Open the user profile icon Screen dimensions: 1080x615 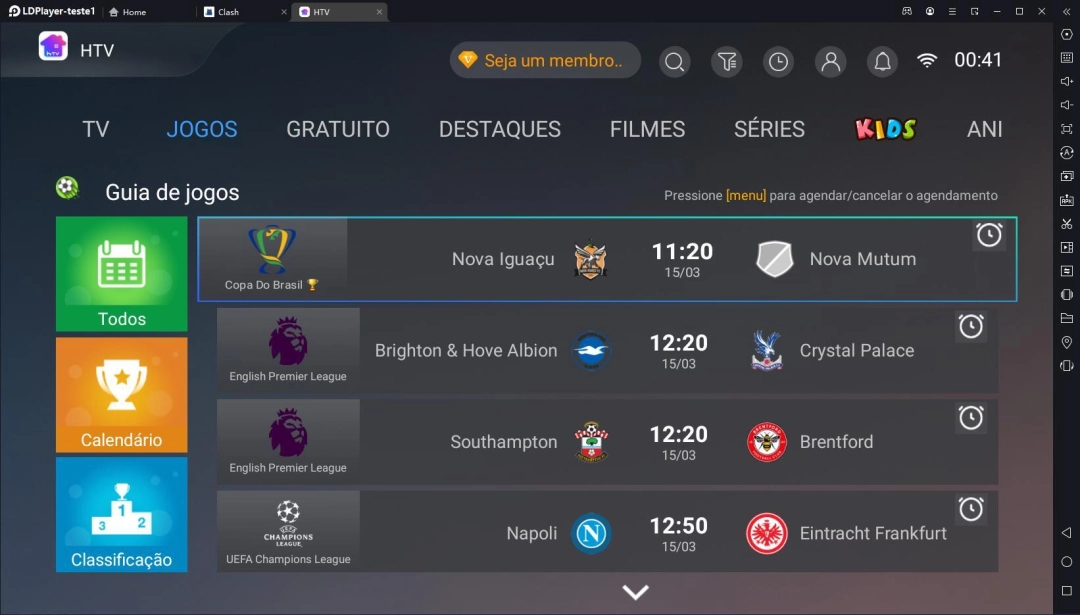pyautogui.click(x=831, y=61)
